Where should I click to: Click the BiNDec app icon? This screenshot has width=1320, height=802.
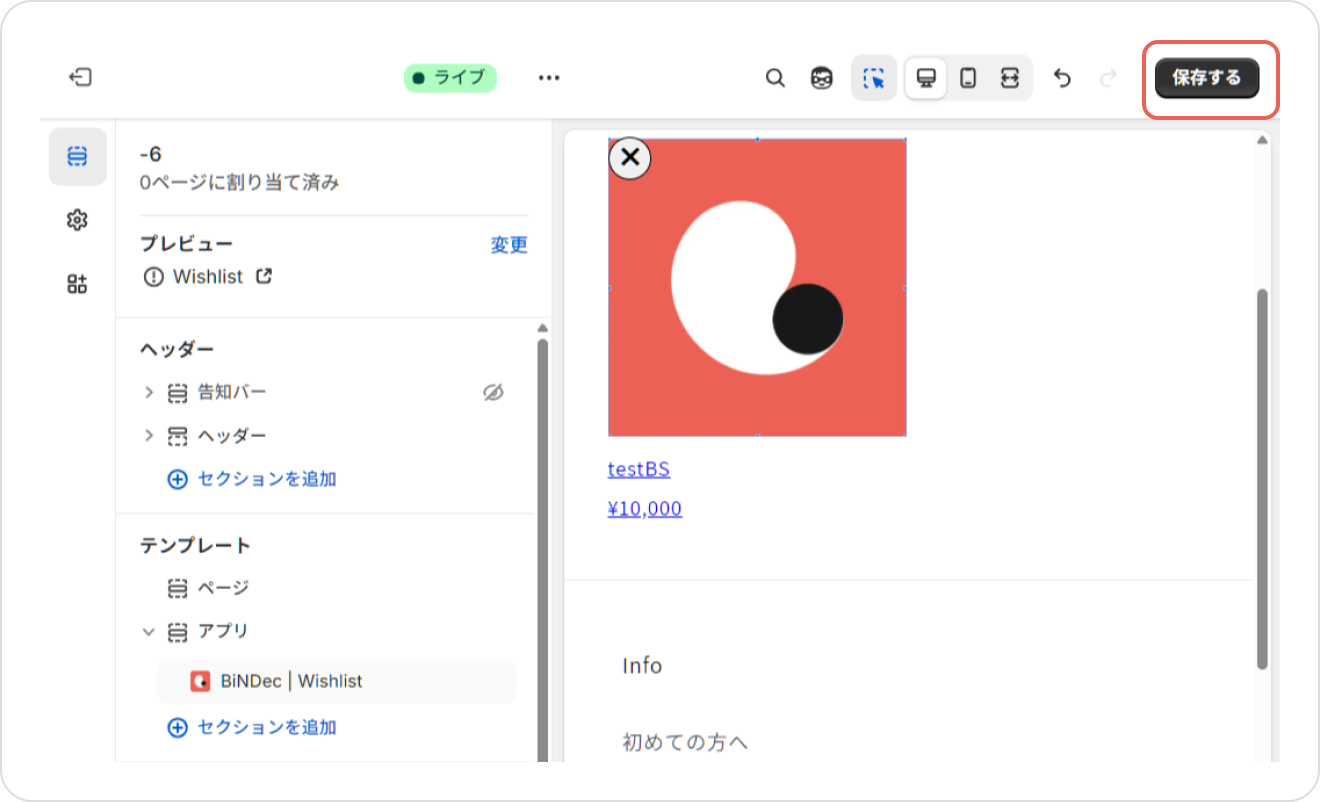[x=200, y=681]
